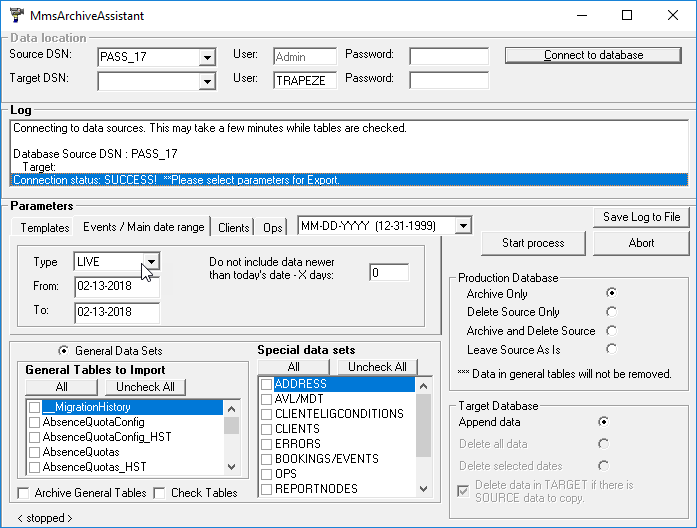Viewport: 697px width, 528px height.
Task: Open the Source DSN dropdown
Action: pyautogui.click(x=207, y=57)
